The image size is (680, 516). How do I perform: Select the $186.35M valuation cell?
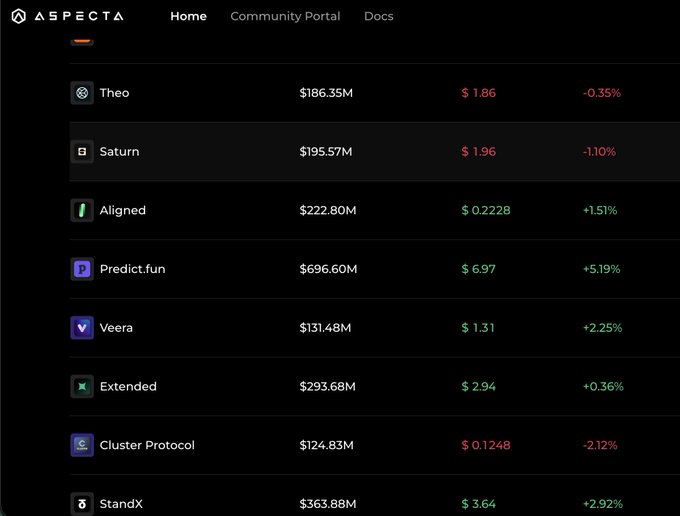click(x=326, y=93)
